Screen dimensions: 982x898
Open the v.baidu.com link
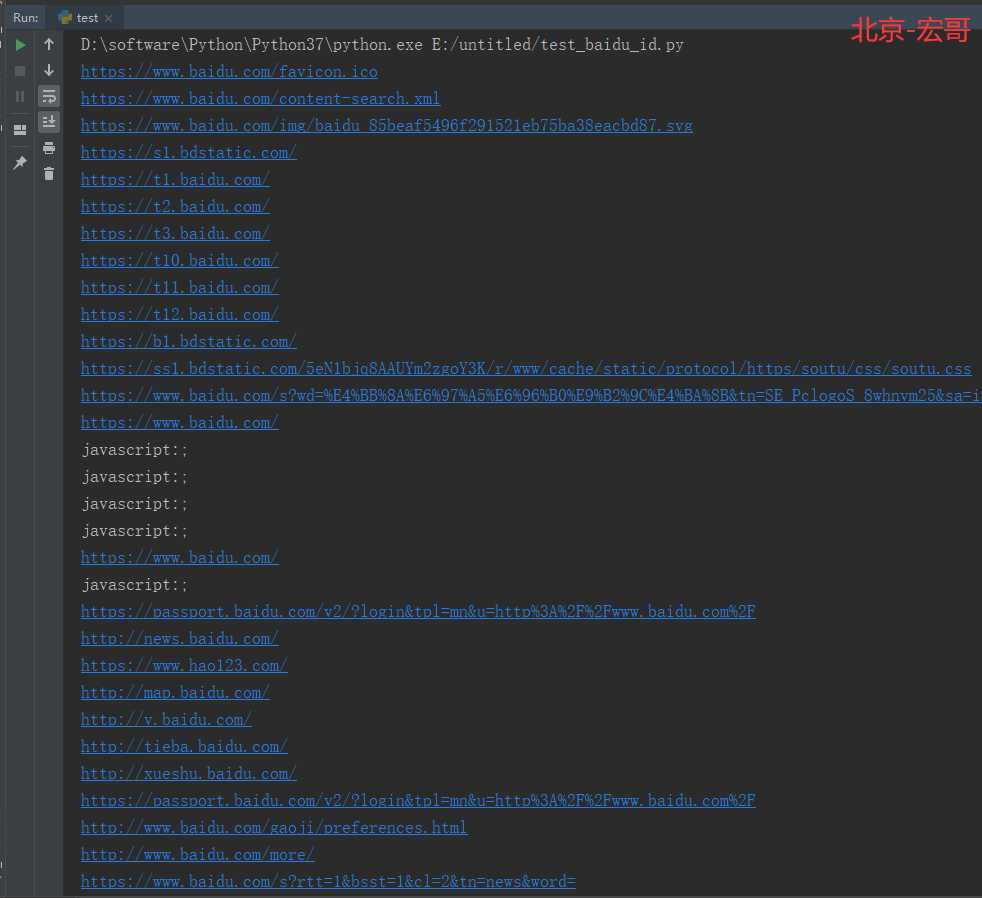click(x=166, y=720)
